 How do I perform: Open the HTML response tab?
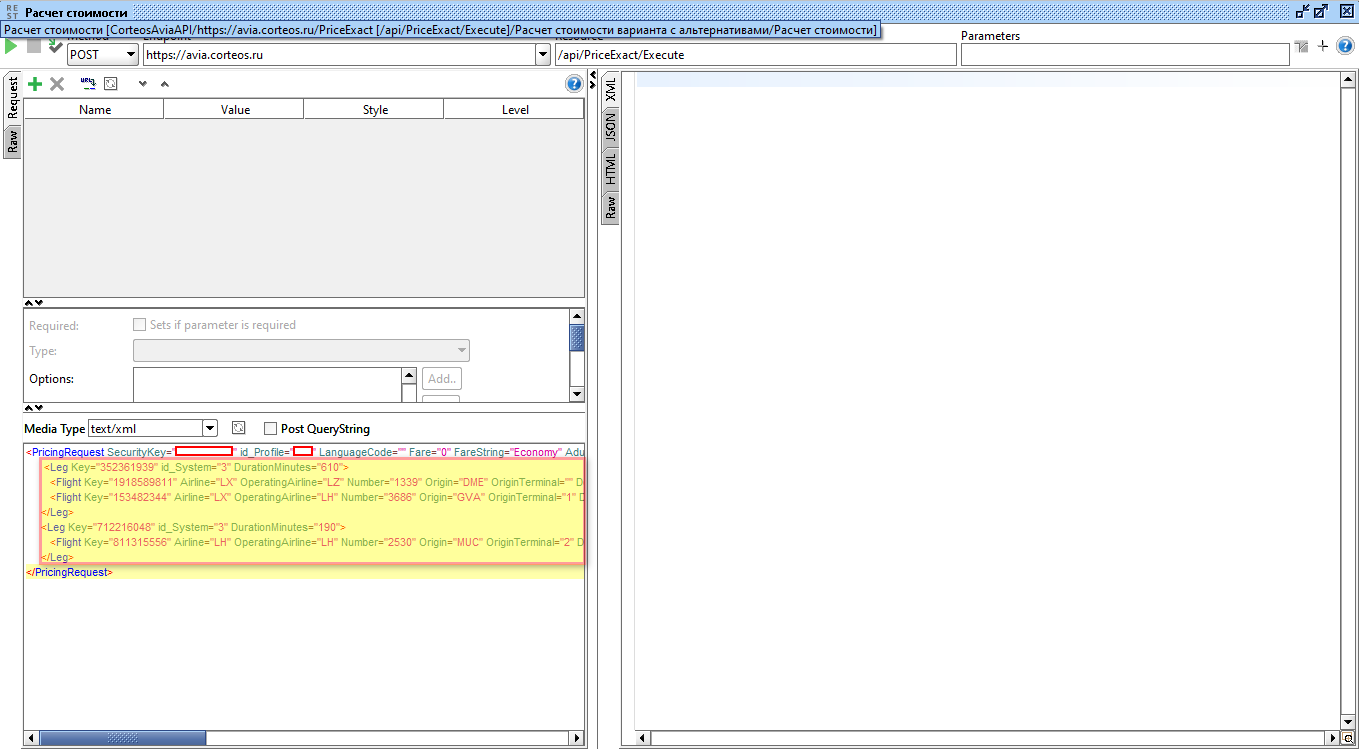[610, 169]
